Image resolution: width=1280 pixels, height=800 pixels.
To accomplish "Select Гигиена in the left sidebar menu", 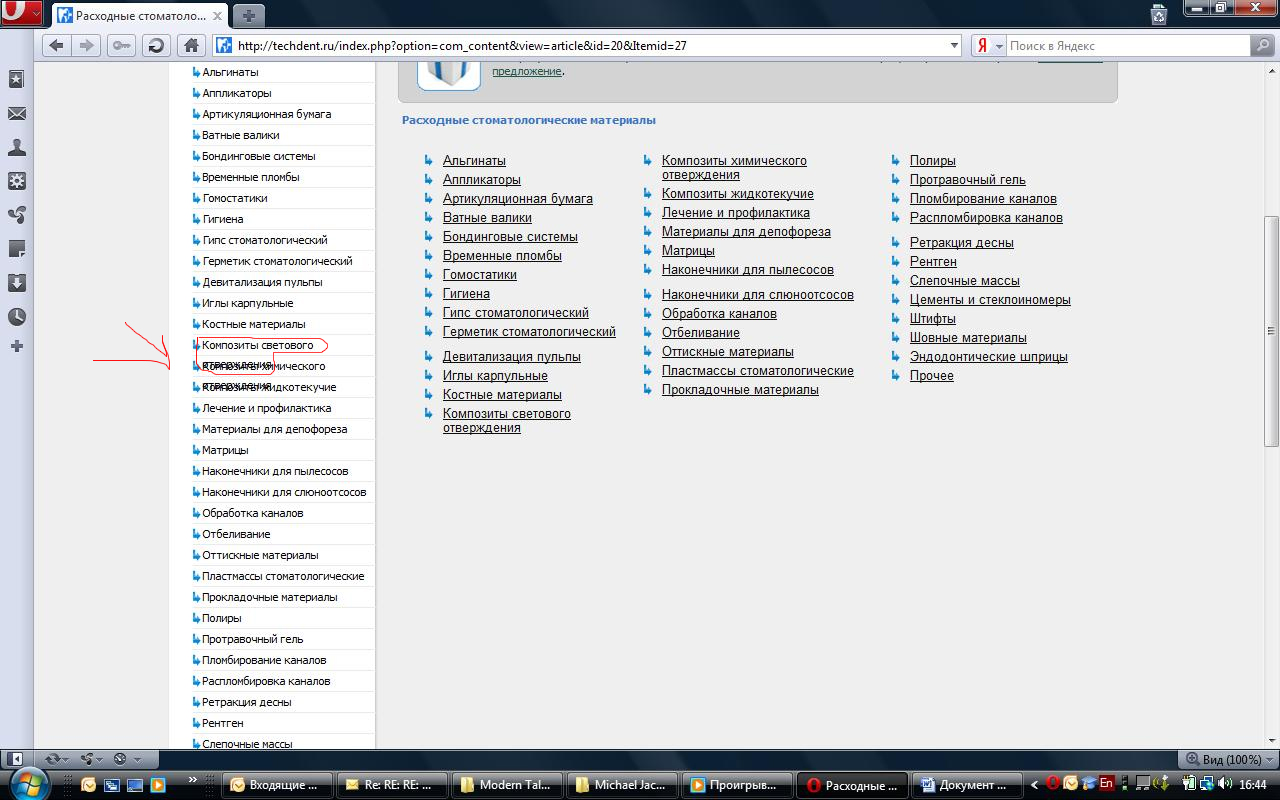I will (x=223, y=219).
